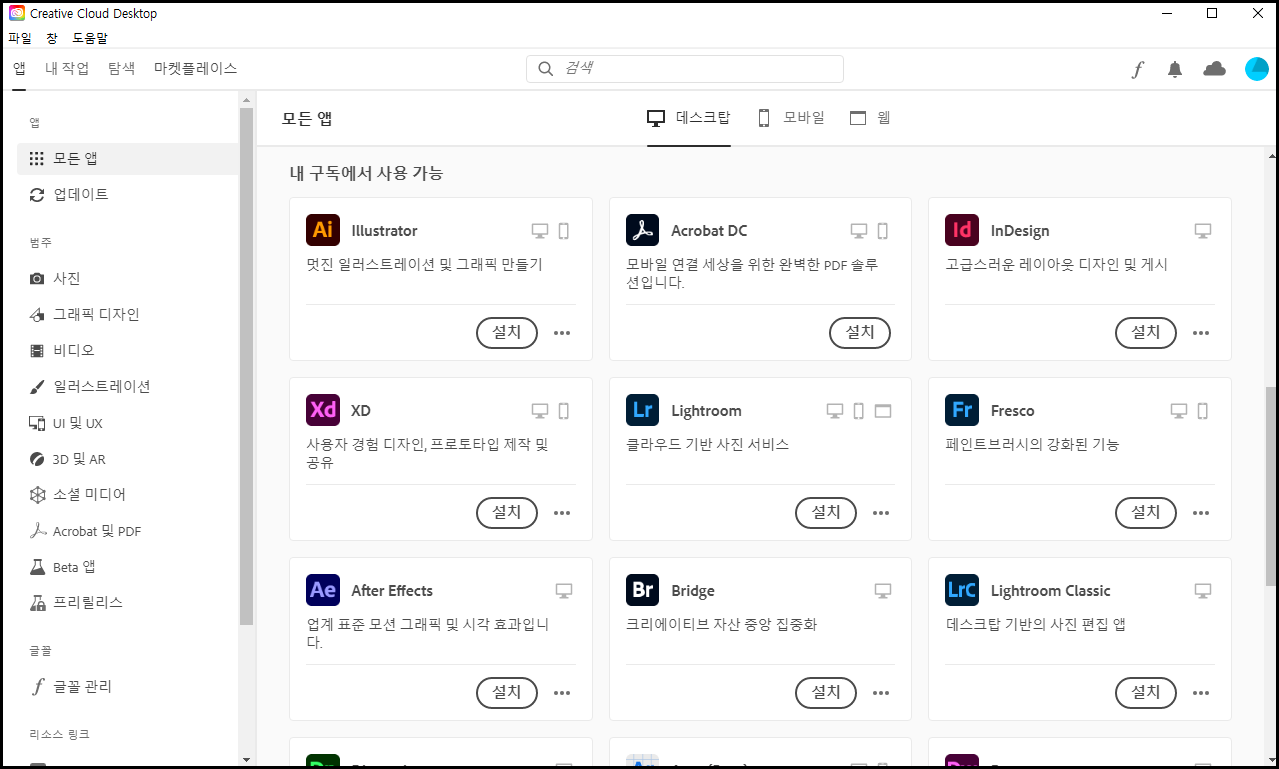
Task: Click the search magnifier icon
Action: pyautogui.click(x=546, y=69)
